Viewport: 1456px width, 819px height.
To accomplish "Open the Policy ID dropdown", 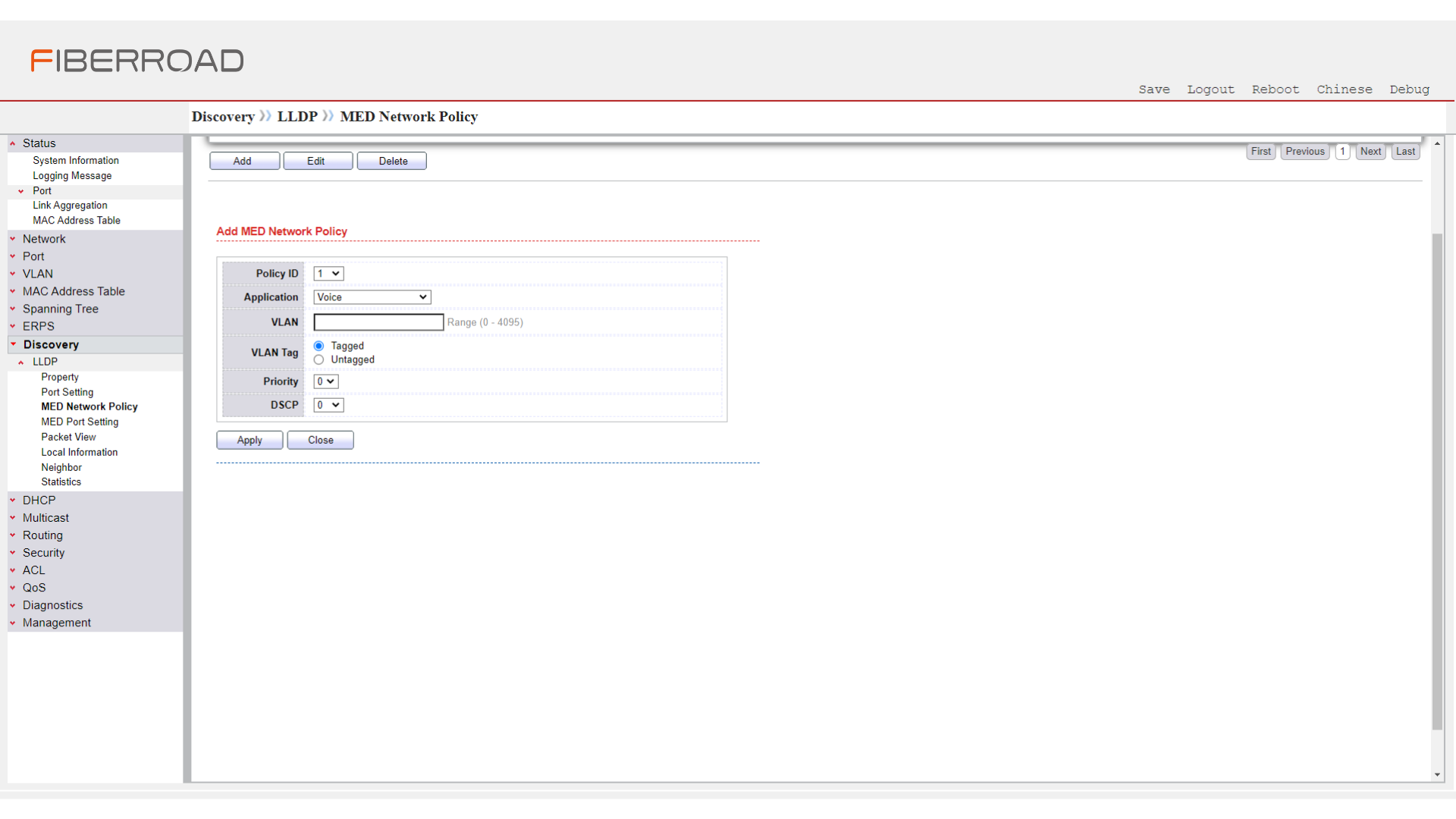I will coord(328,274).
